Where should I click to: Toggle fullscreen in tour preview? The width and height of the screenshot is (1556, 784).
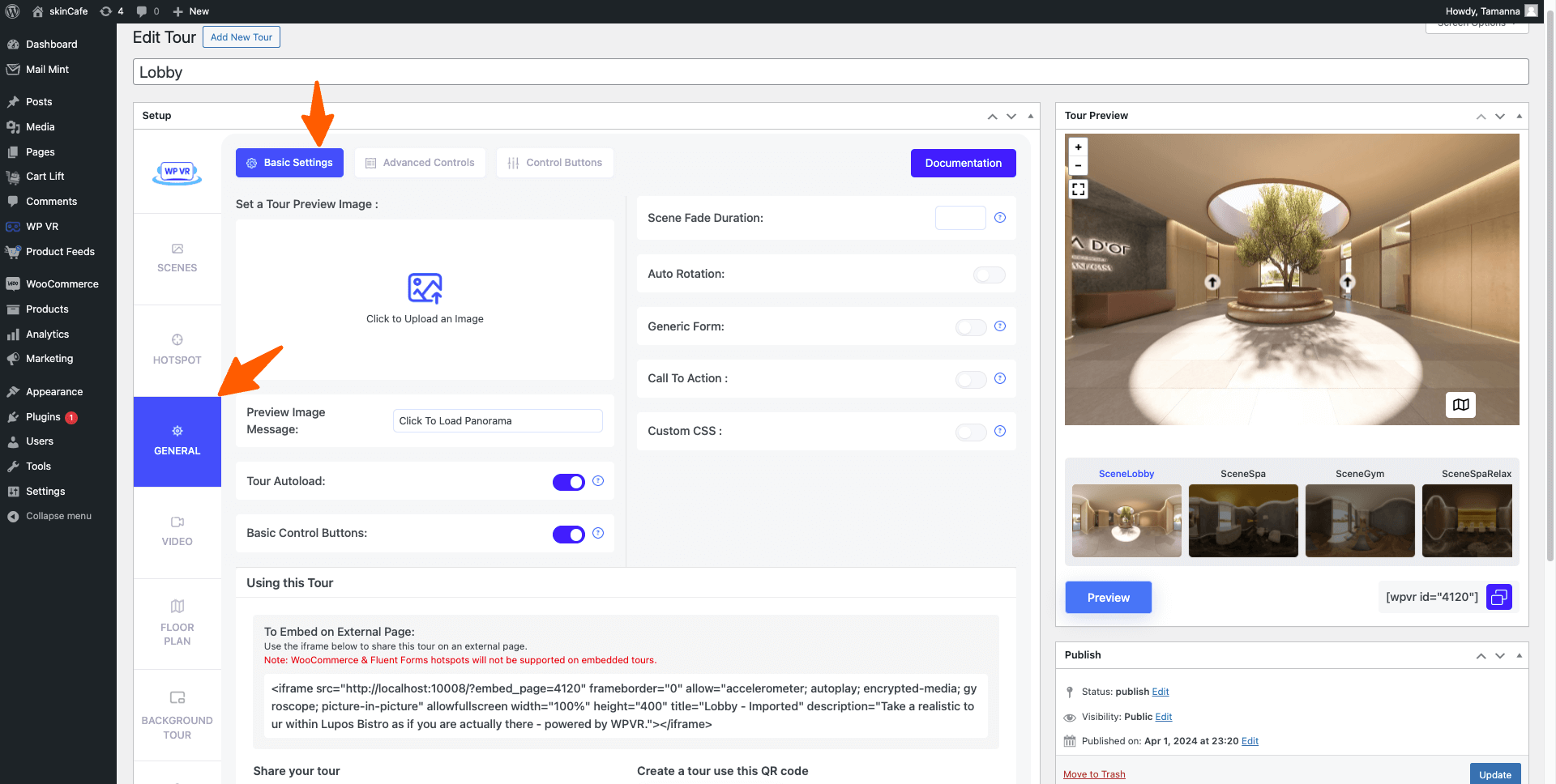[1078, 190]
